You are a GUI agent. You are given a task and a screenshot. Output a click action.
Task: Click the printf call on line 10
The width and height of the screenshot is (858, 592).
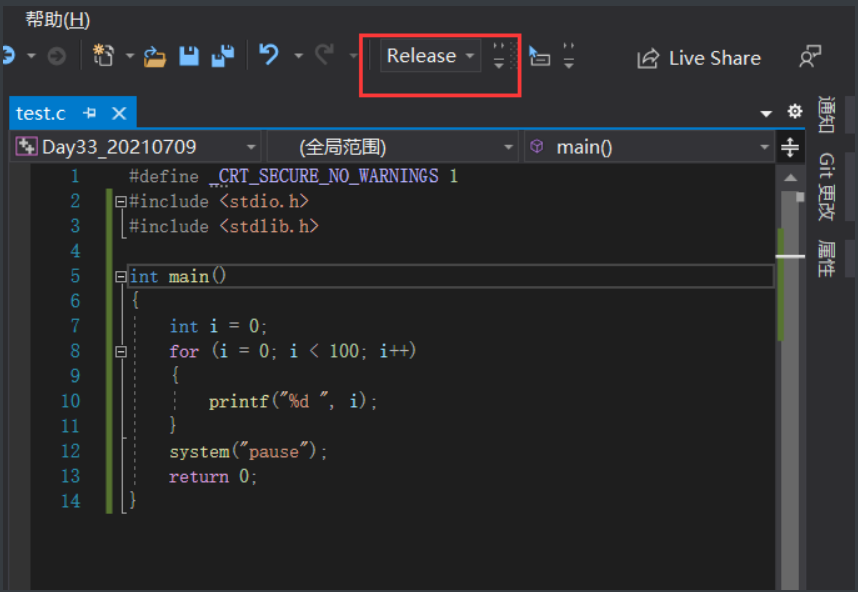pos(293,402)
